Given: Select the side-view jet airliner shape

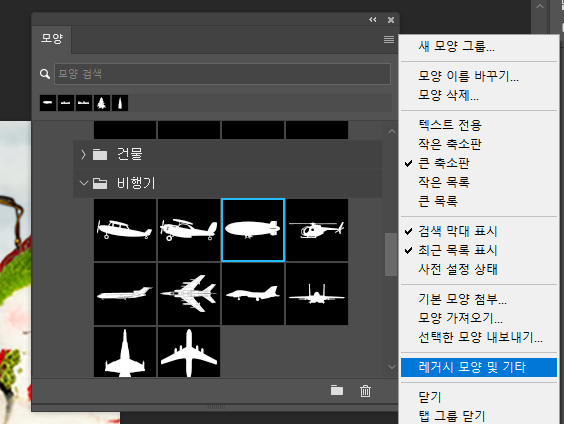Looking at the screenshot, I should (125, 294).
